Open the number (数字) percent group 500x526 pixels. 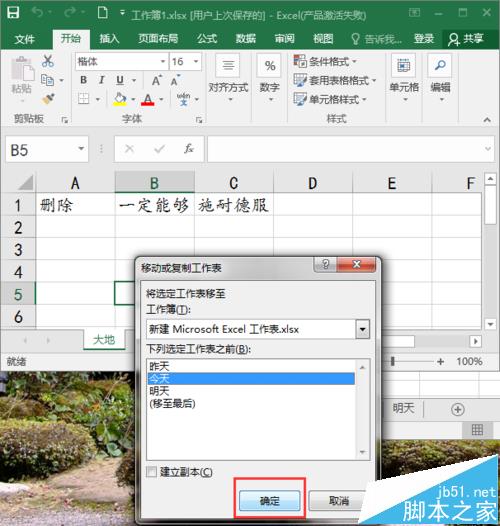[x=270, y=78]
